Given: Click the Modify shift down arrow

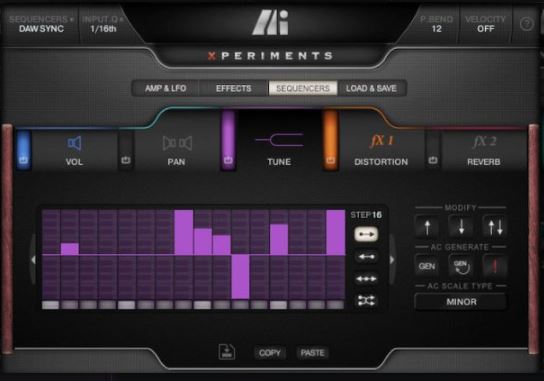Looking at the screenshot, I should tap(461, 227).
